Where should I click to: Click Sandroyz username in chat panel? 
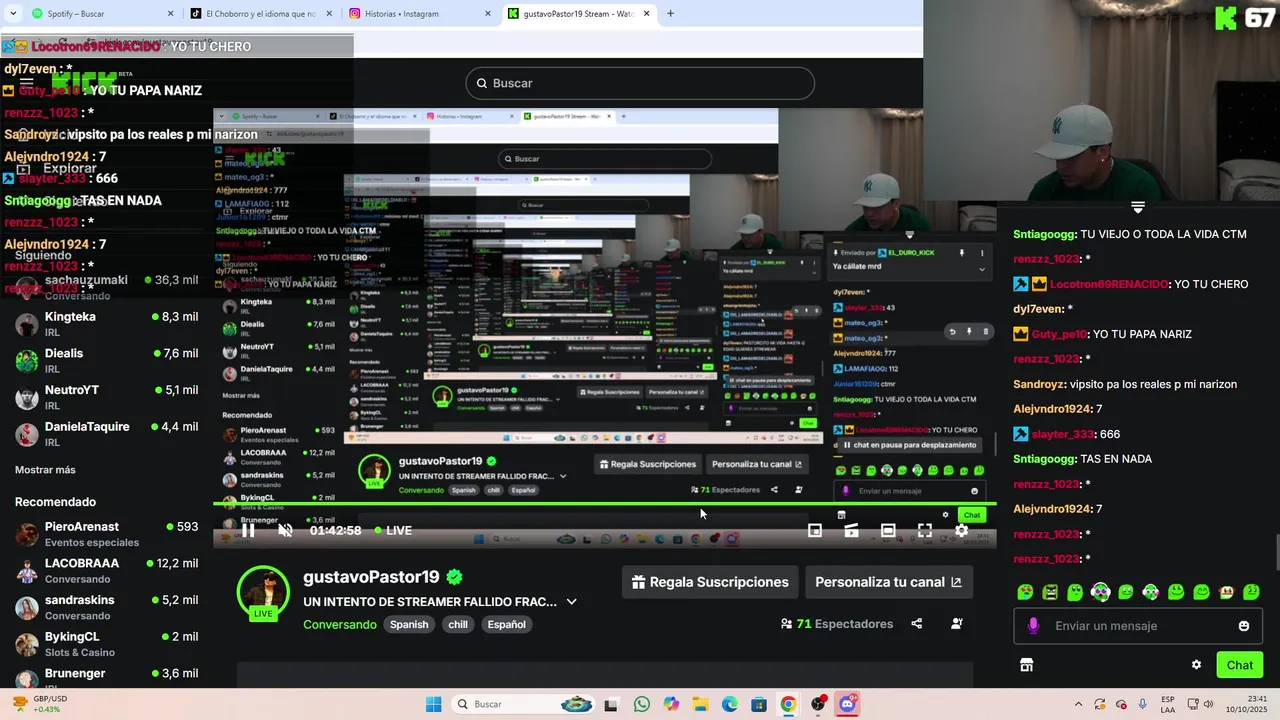click(x=1038, y=384)
